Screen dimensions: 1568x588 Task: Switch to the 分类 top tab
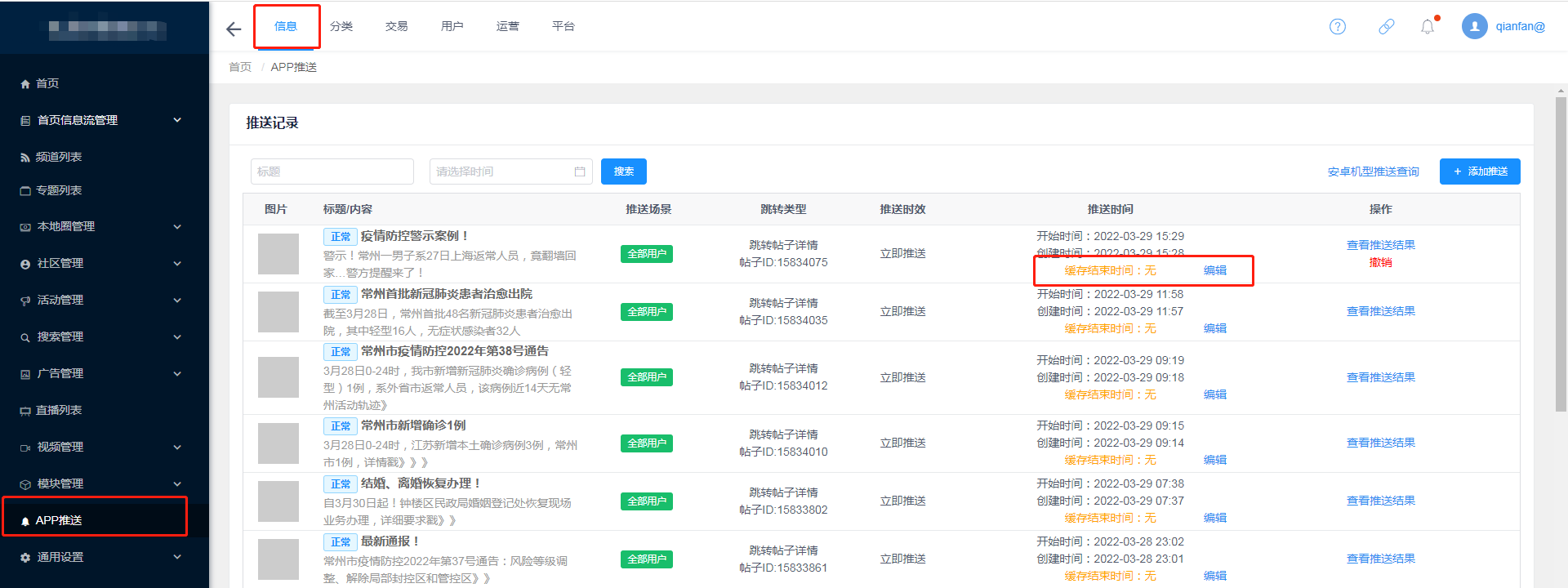point(341,26)
